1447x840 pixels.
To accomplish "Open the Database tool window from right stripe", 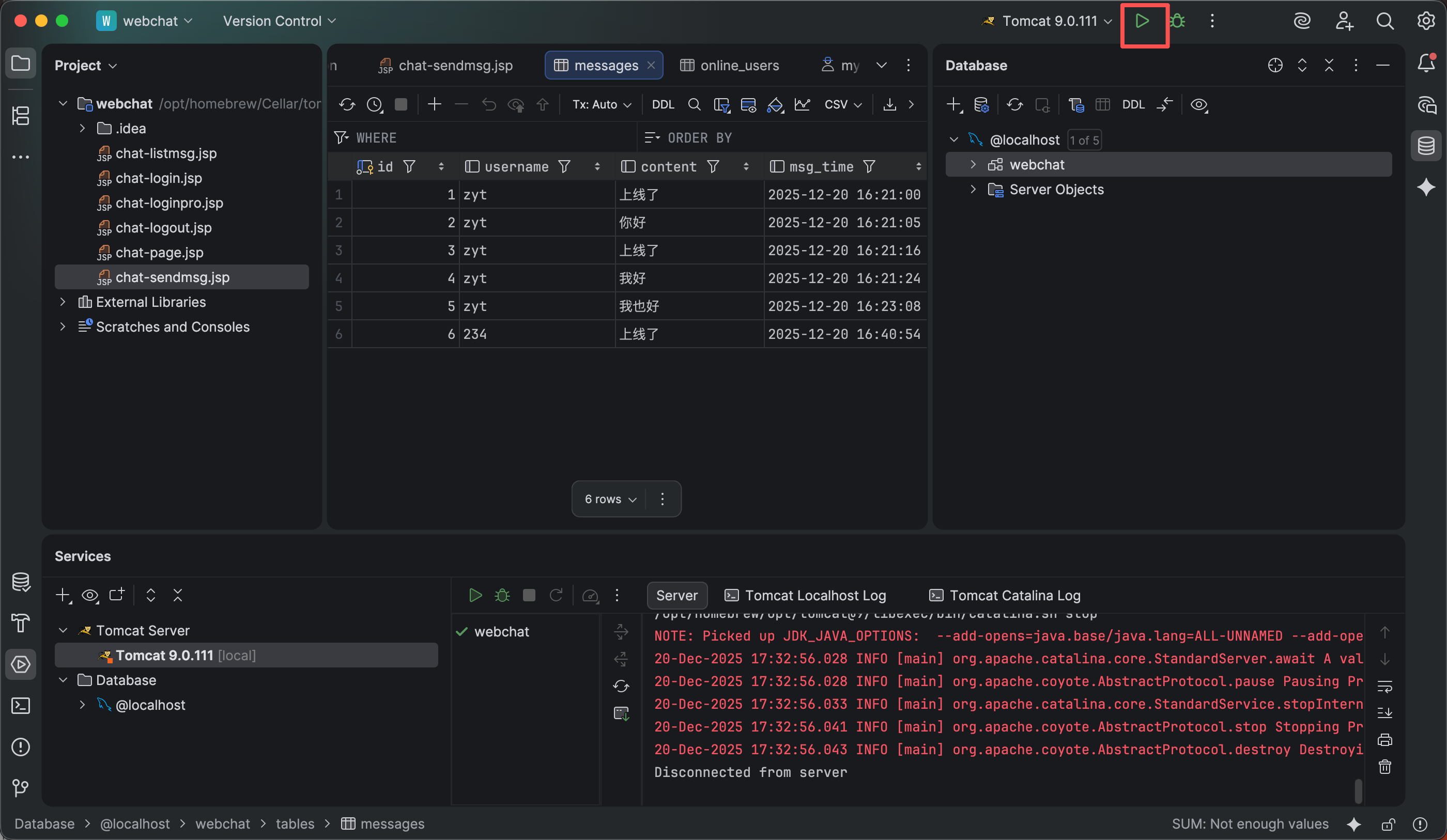I will click(x=1426, y=146).
